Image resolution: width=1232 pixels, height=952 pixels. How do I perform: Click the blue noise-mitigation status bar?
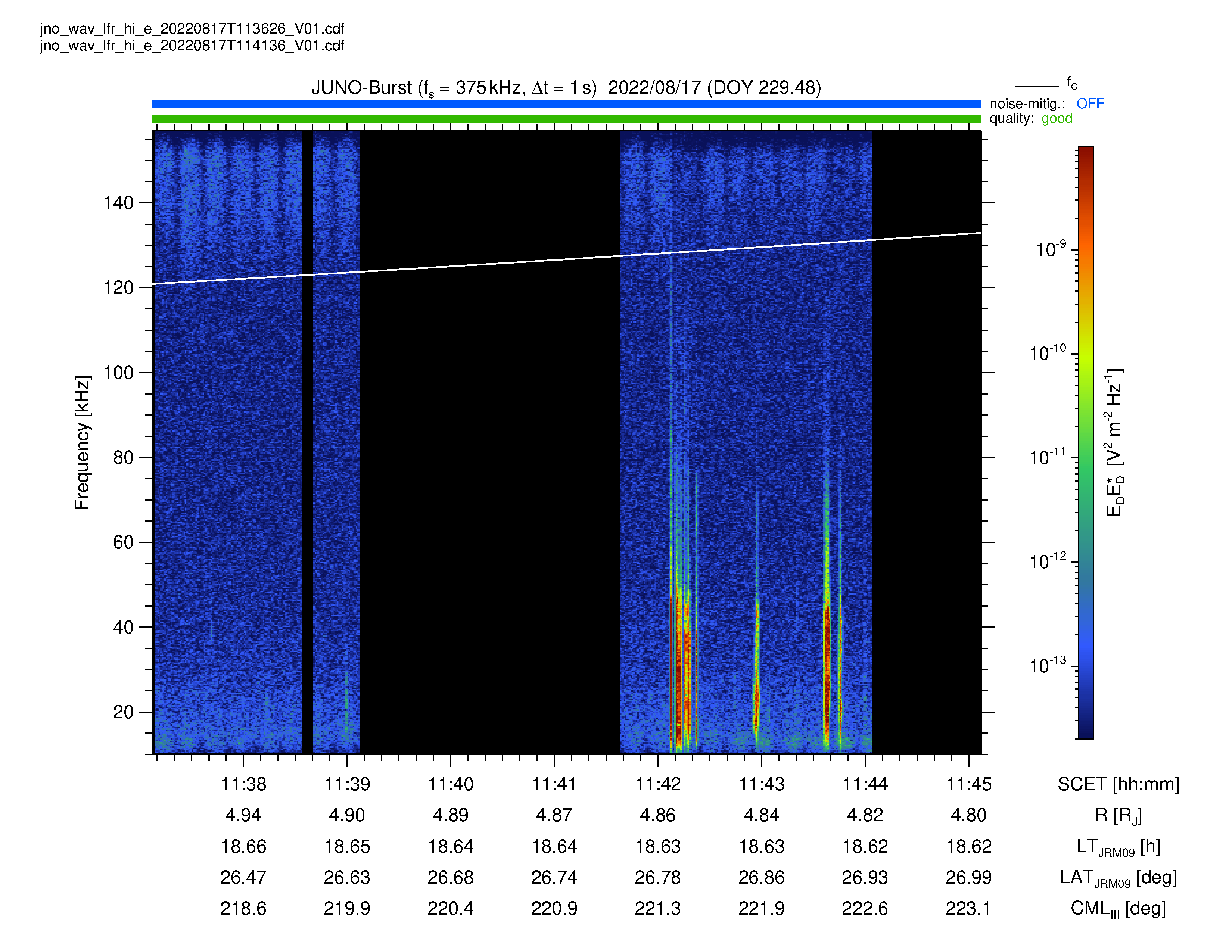[x=566, y=104]
